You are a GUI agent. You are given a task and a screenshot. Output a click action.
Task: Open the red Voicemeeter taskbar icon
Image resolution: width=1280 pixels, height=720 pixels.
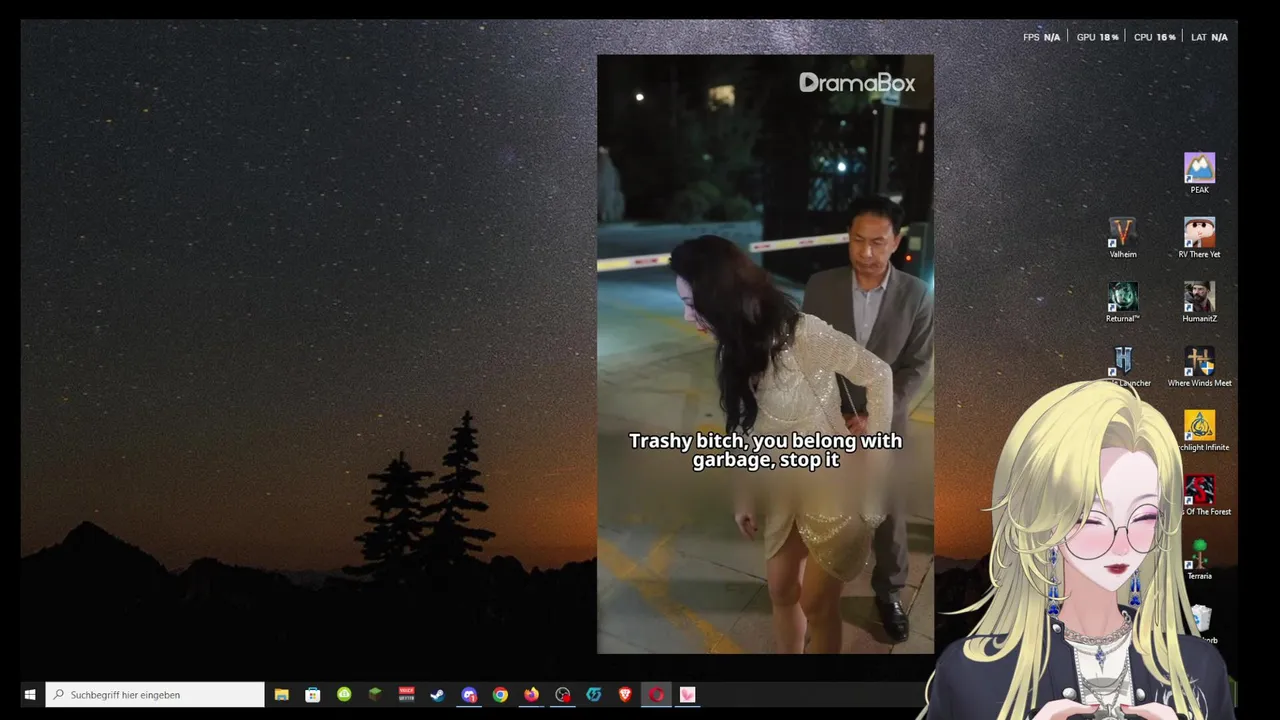tap(406, 694)
